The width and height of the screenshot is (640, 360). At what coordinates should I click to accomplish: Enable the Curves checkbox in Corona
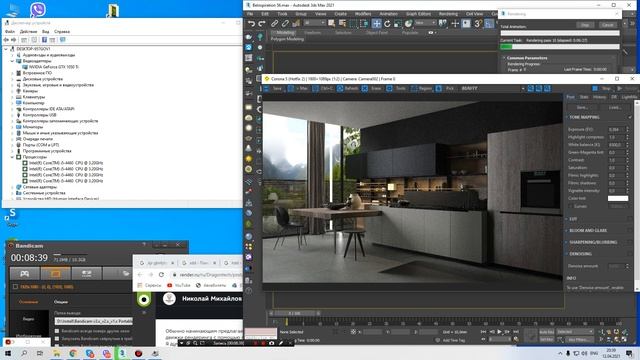pyautogui.click(x=571, y=206)
